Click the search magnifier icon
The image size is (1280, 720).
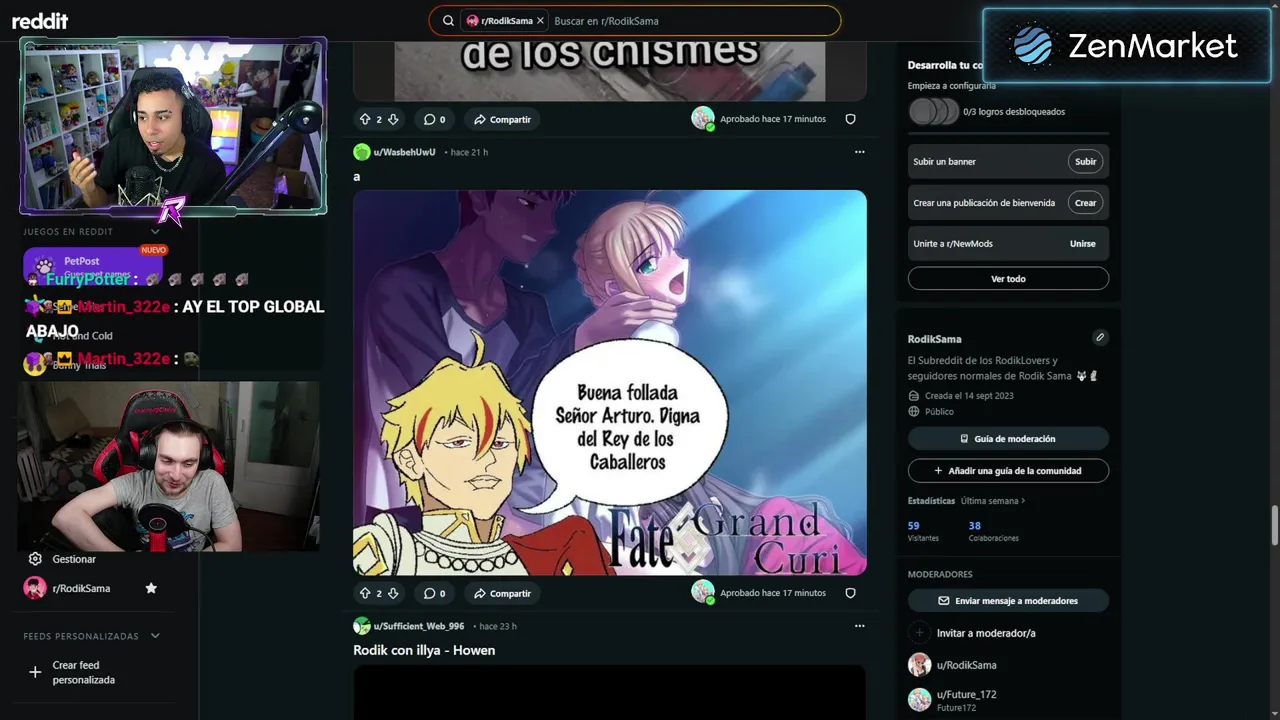pyautogui.click(x=448, y=21)
